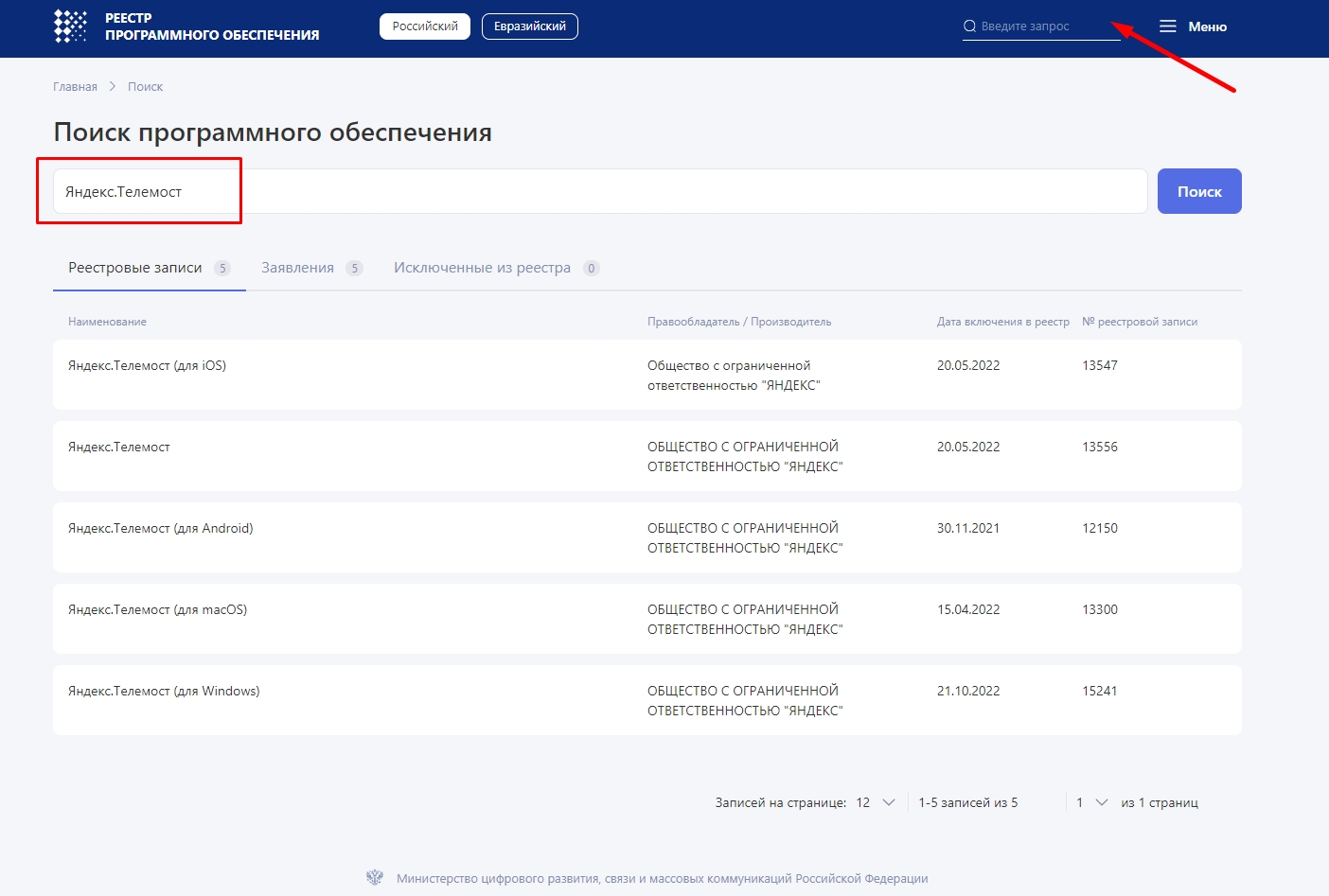The image size is (1329, 896).
Task: Click the 1-5 записей из 5 text
Action: pyautogui.click(x=968, y=802)
